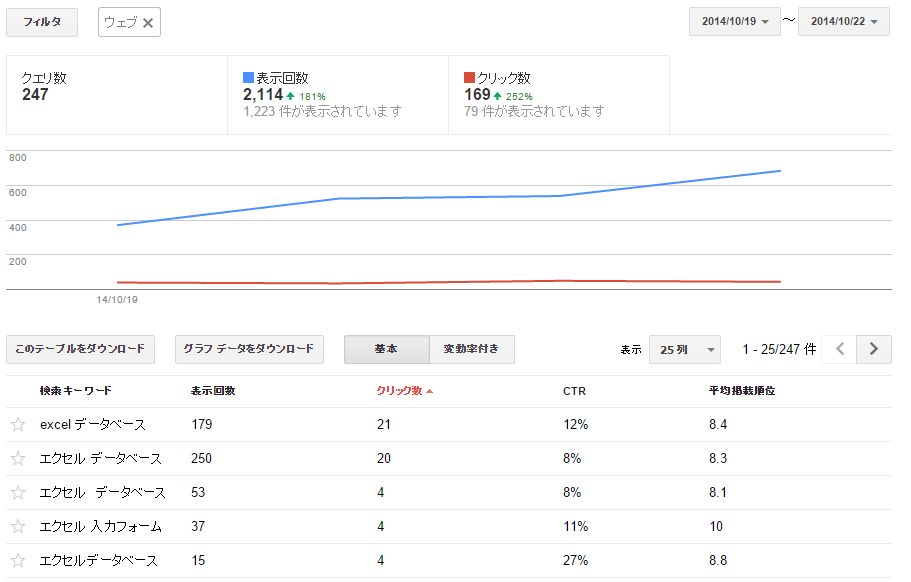
Task: Star the keyword row with 53 impressions
Action: 18,493
